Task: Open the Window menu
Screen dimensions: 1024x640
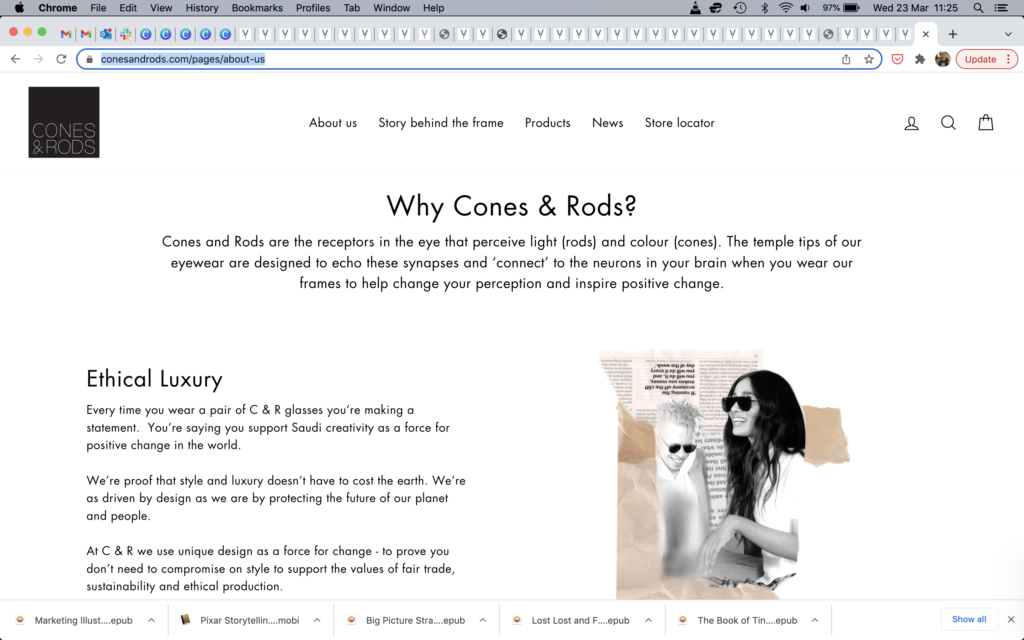Action: click(x=391, y=8)
